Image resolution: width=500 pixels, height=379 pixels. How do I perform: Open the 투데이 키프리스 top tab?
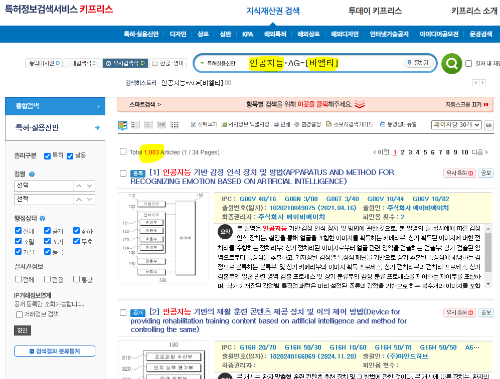pos(375,11)
